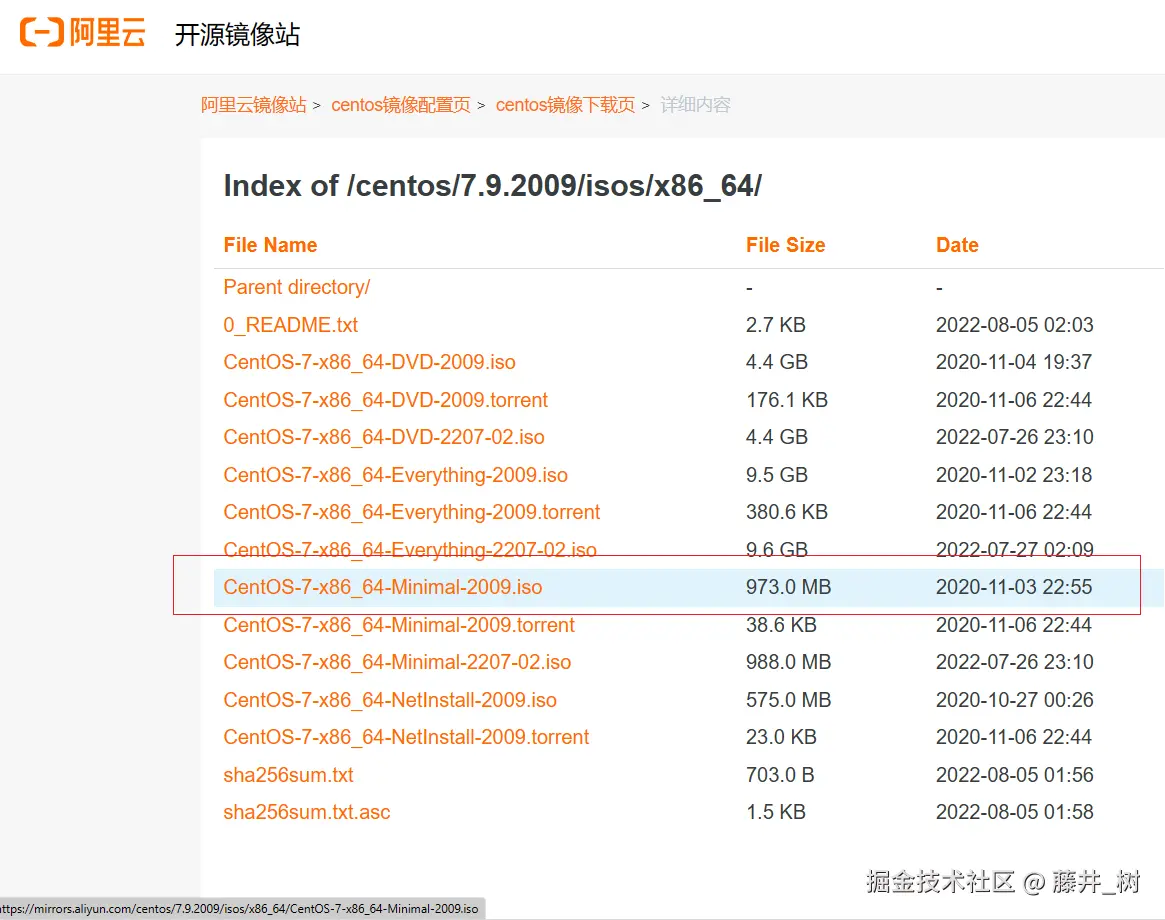
Task: Click the 9.5 GB file size cell
Action: (776, 475)
